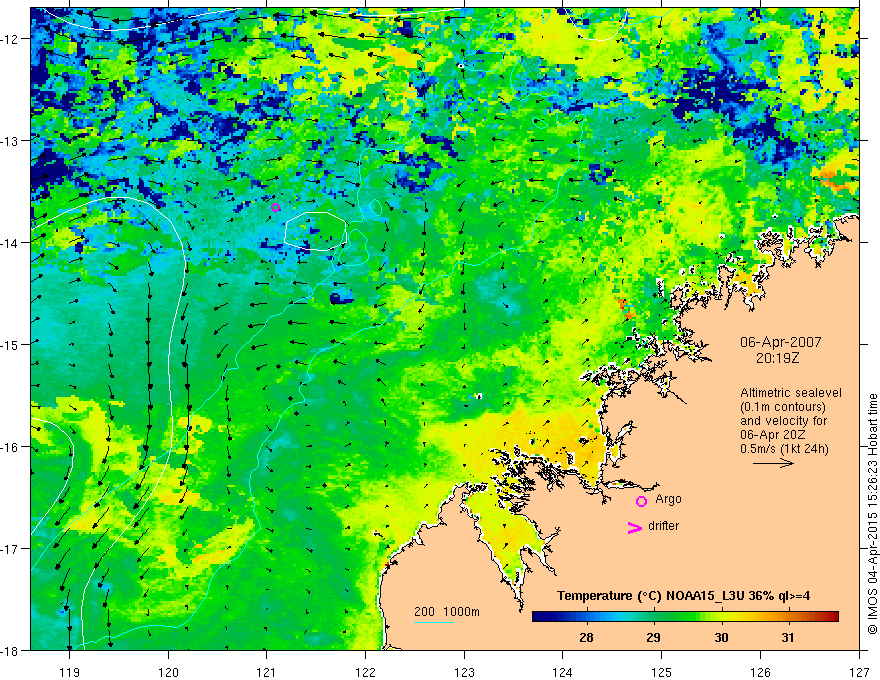Click the 30 tick label on color scale
This screenshot has height=680, width=880.
click(722, 637)
